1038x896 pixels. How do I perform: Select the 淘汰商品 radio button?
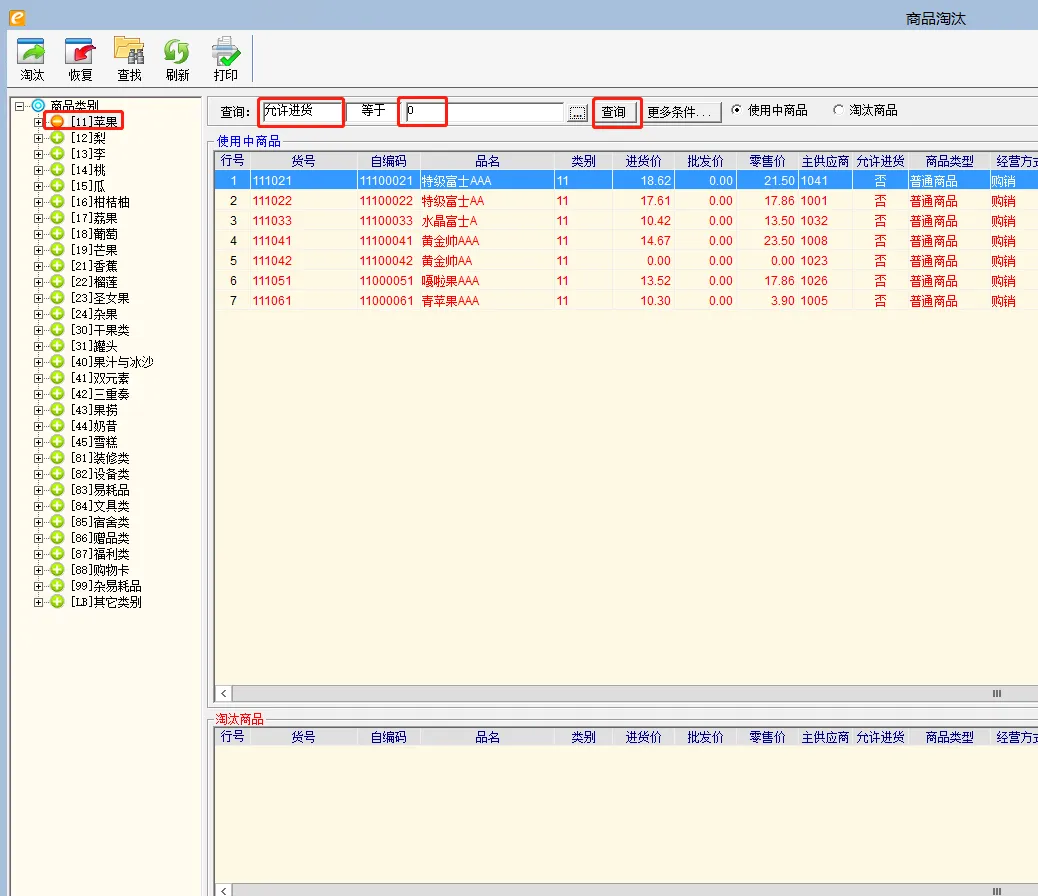(x=838, y=111)
